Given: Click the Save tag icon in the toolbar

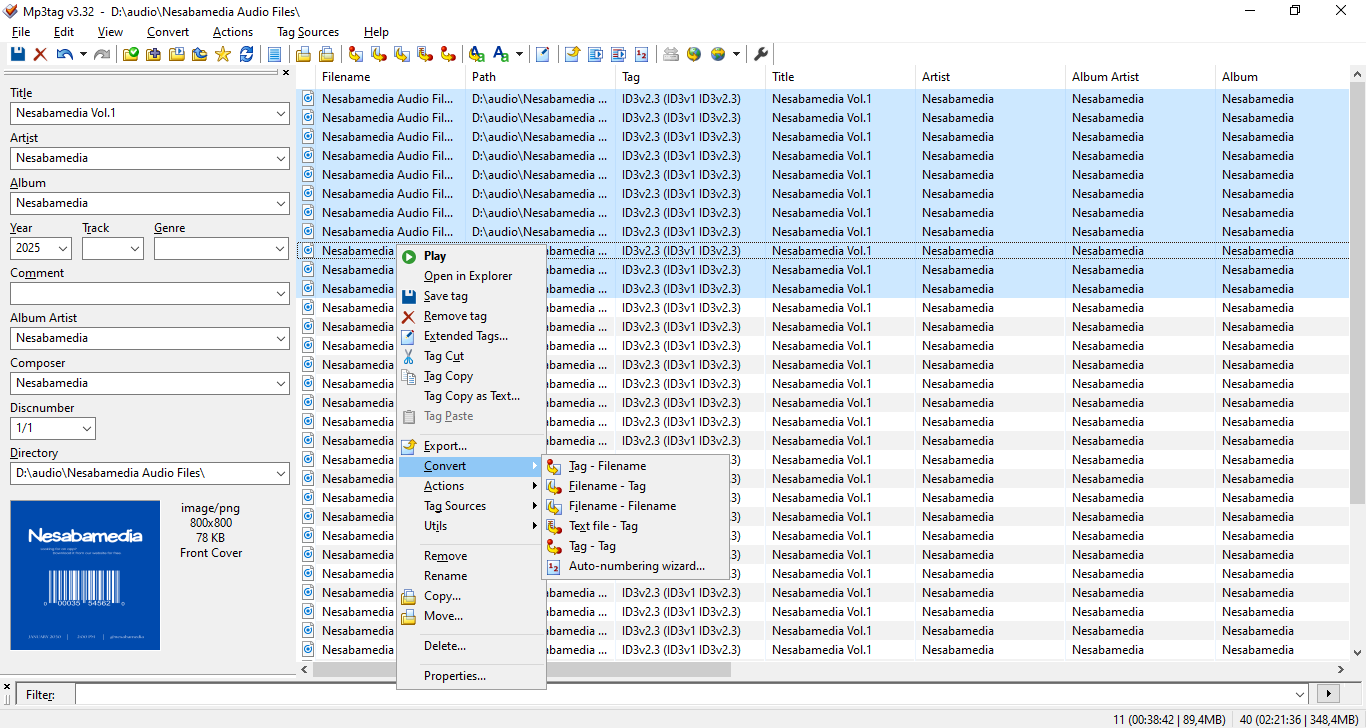Looking at the screenshot, I should tap(18, 54).
